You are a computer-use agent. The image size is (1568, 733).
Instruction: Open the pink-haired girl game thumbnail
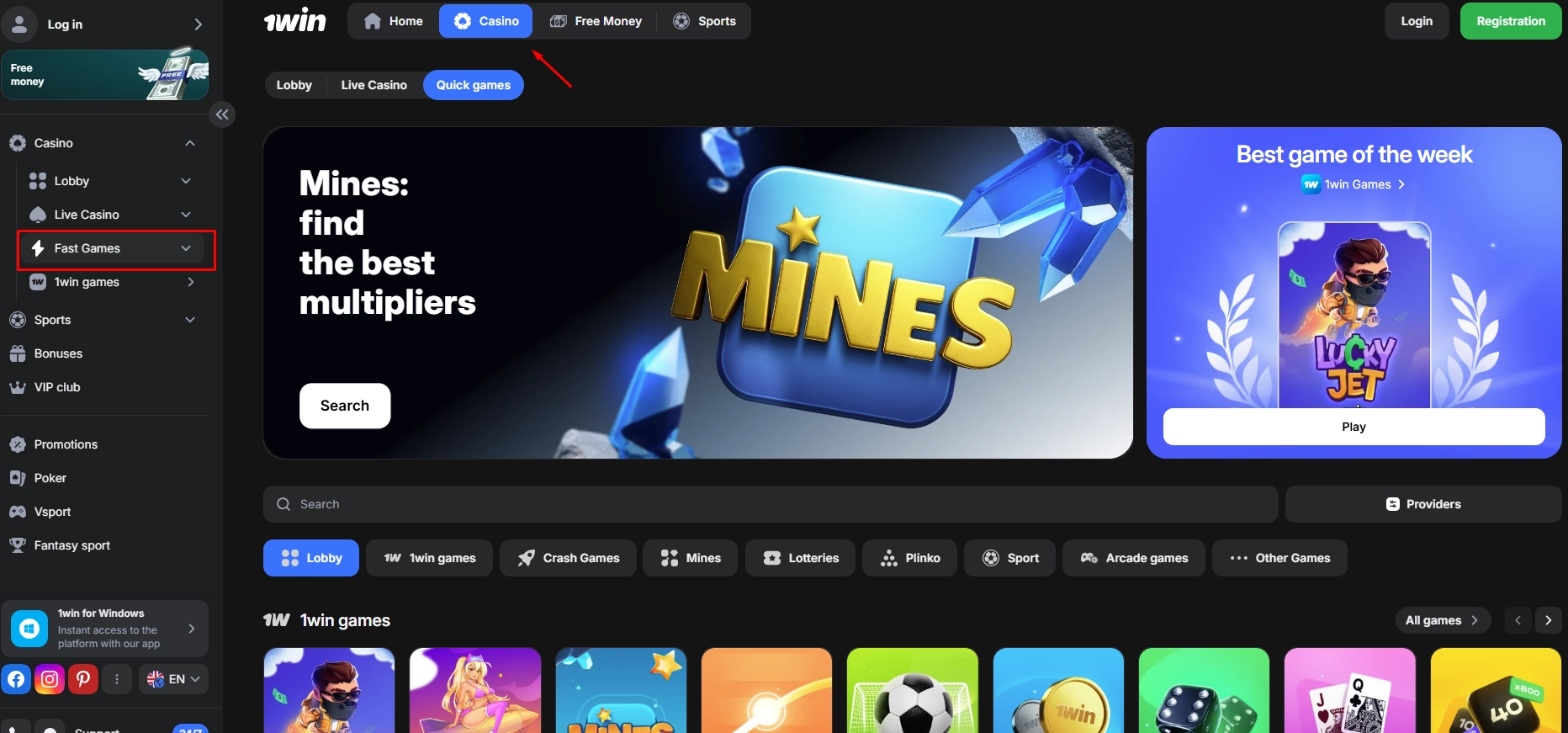475,690
